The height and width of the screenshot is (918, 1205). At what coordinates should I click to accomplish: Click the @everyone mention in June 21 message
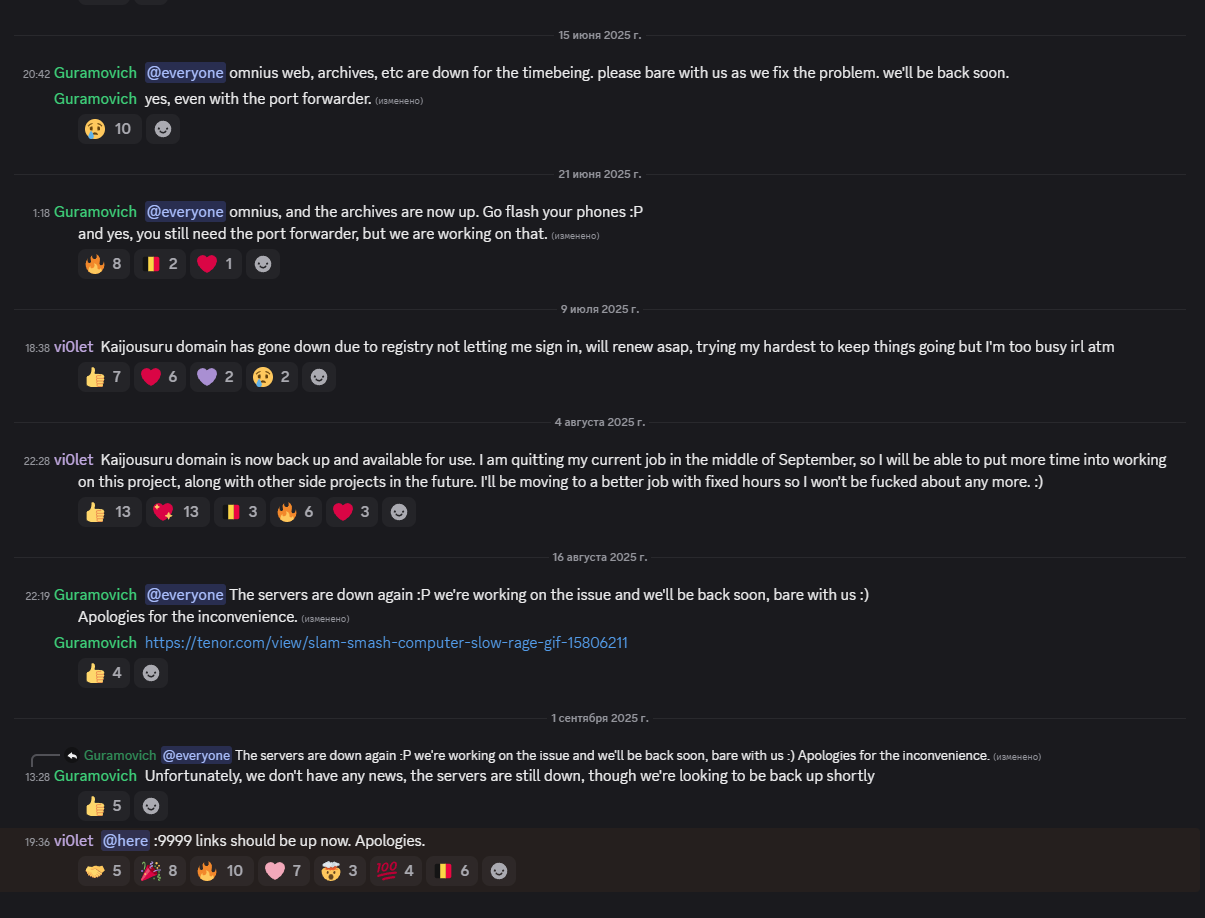185,211
